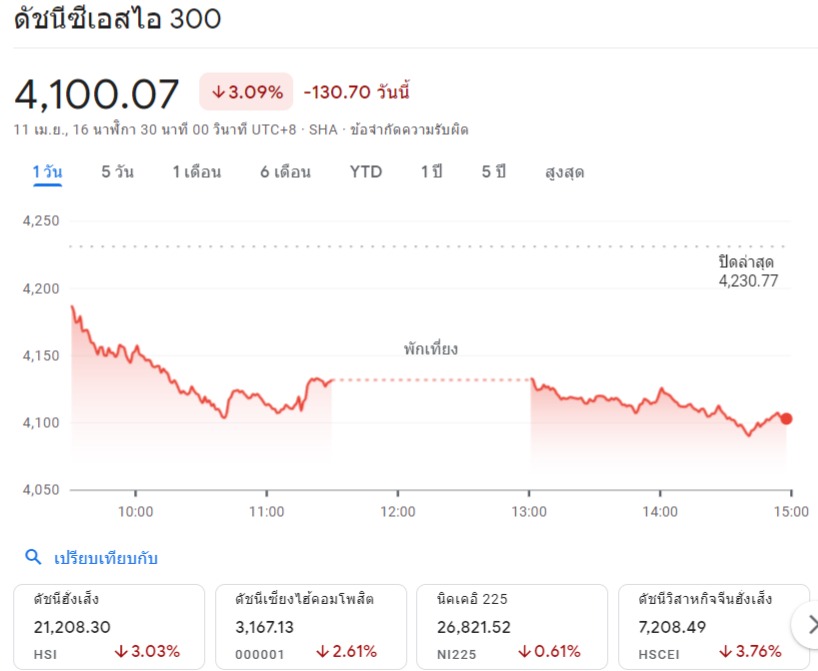The width and height of the screenshot is (818, 671).
Task: Click the red down arrow percentage badge
Action: pyautogui.click(x=246, y=92)
